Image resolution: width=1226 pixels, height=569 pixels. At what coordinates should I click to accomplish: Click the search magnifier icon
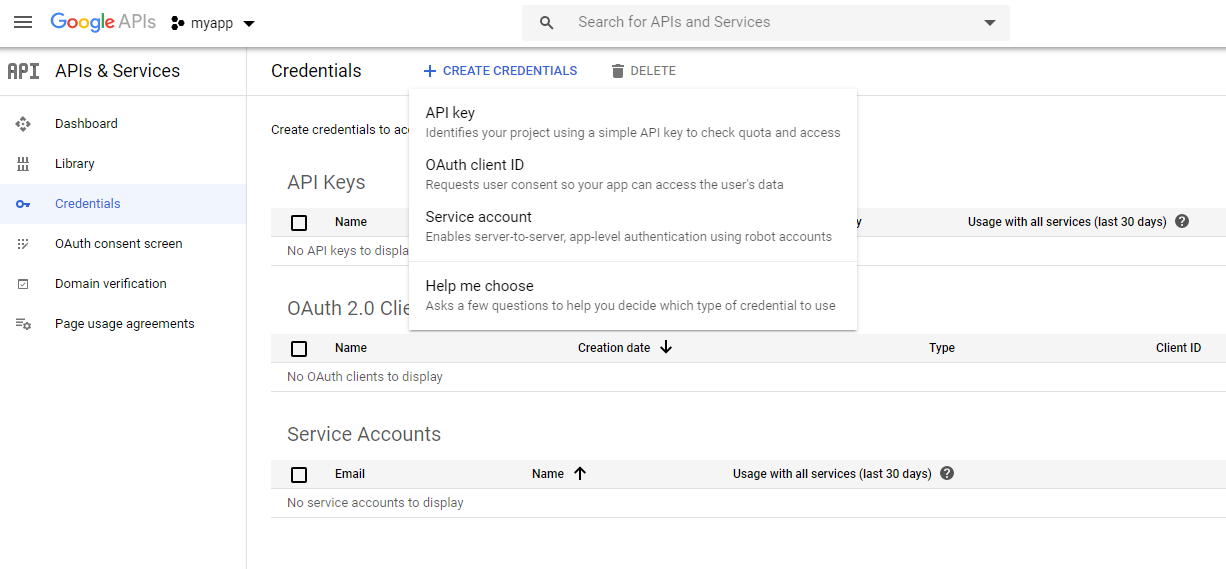[547, 22]
